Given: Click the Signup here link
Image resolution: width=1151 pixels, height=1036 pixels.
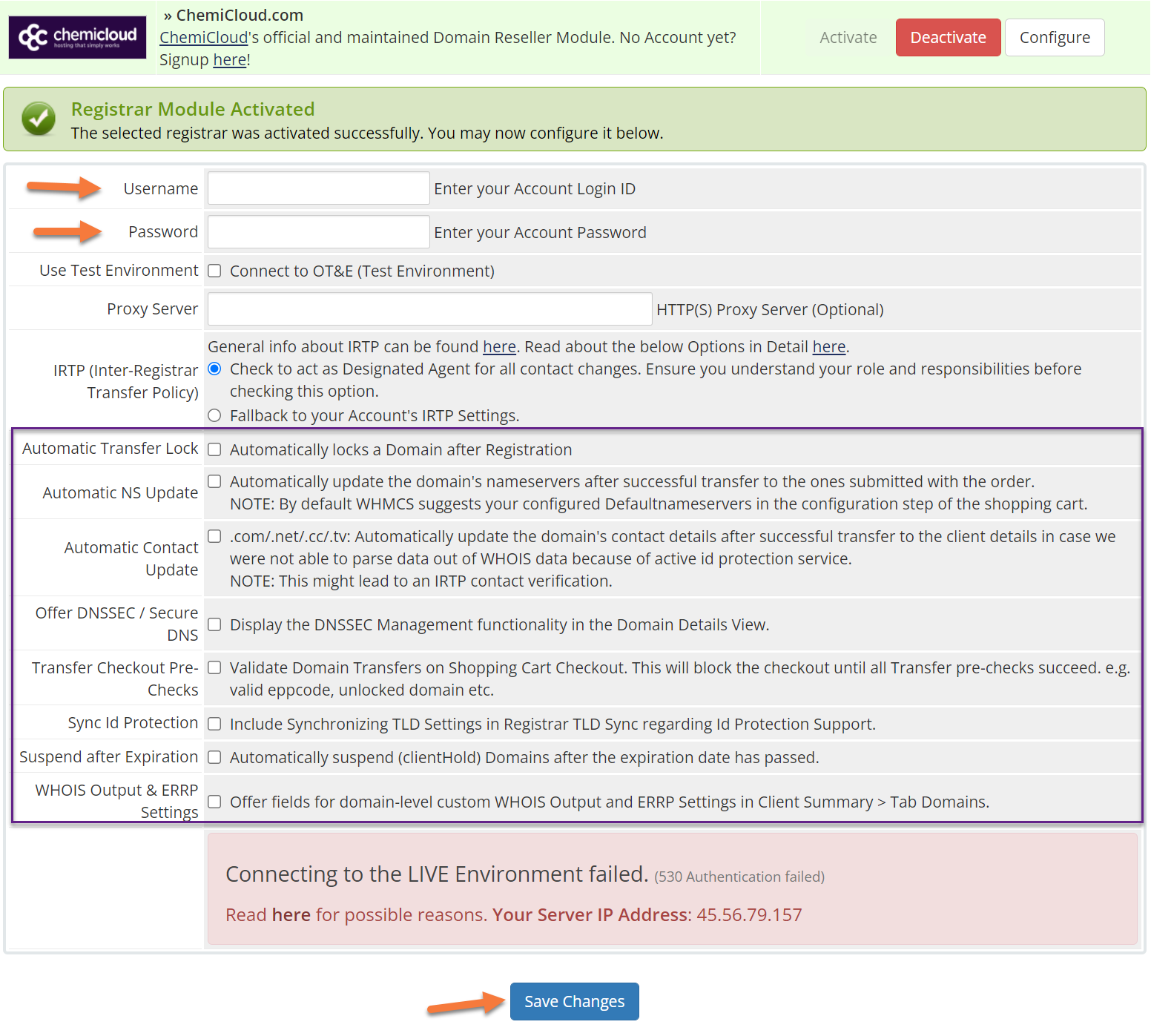Looking at the screenshot, I should [229, 60].
